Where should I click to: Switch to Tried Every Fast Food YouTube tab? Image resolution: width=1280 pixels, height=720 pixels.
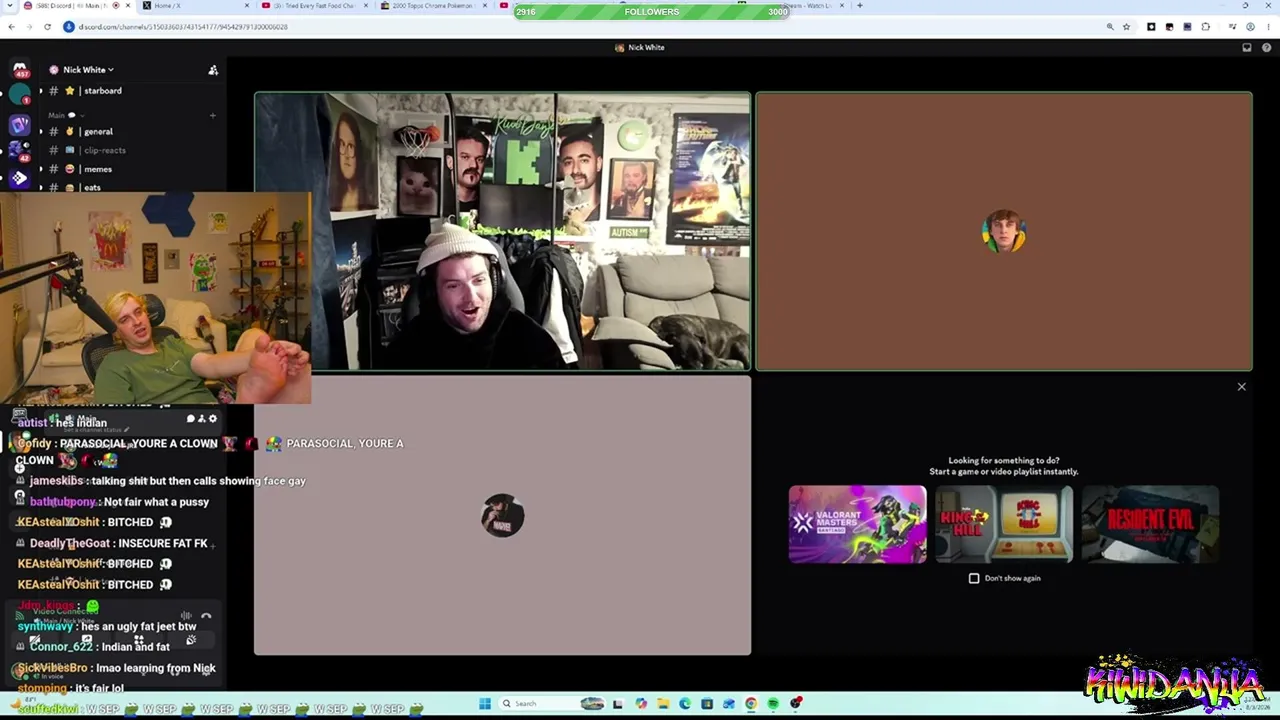(313, 6)
